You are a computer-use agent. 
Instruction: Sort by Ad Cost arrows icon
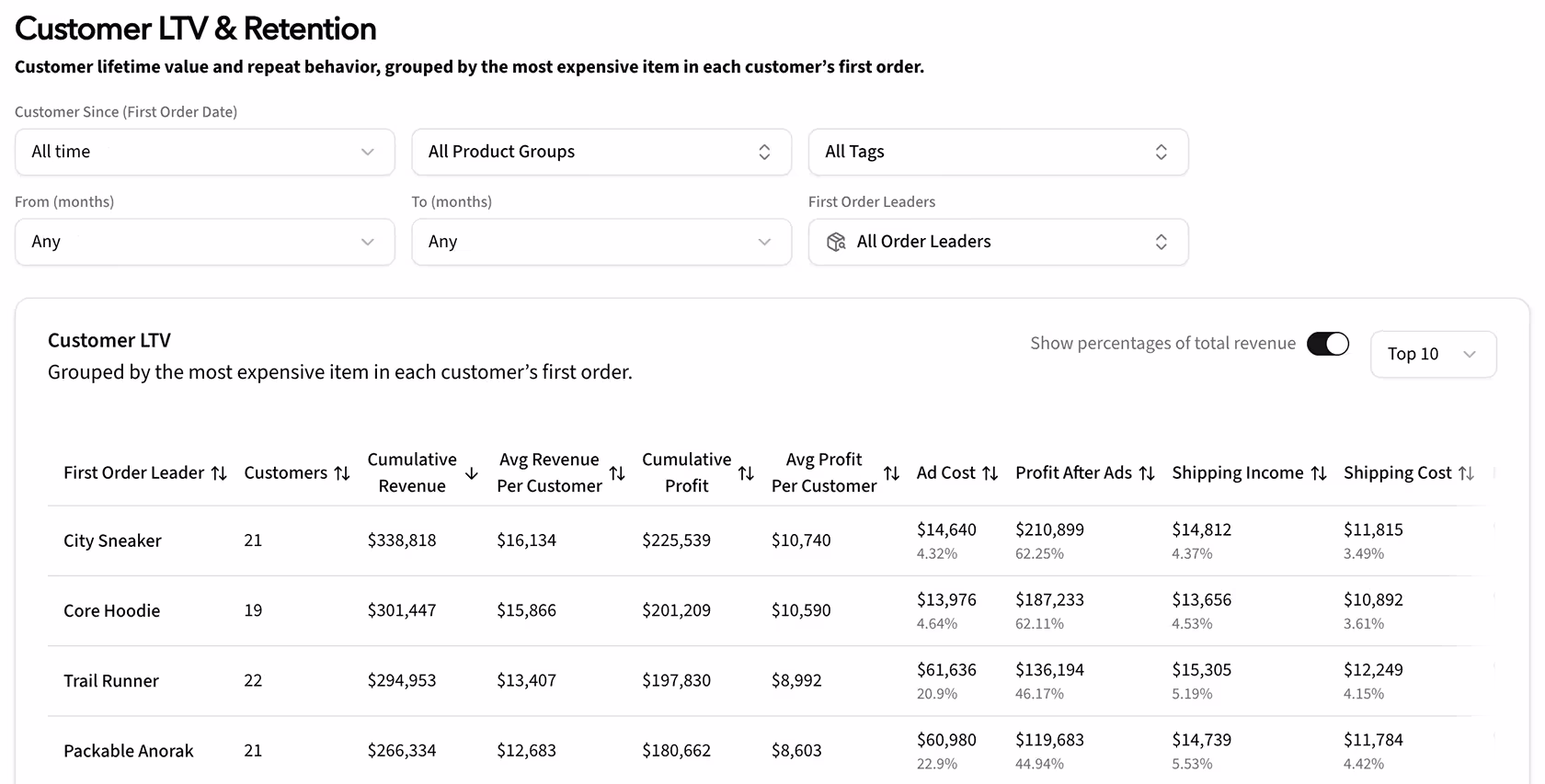coord(990,473)
